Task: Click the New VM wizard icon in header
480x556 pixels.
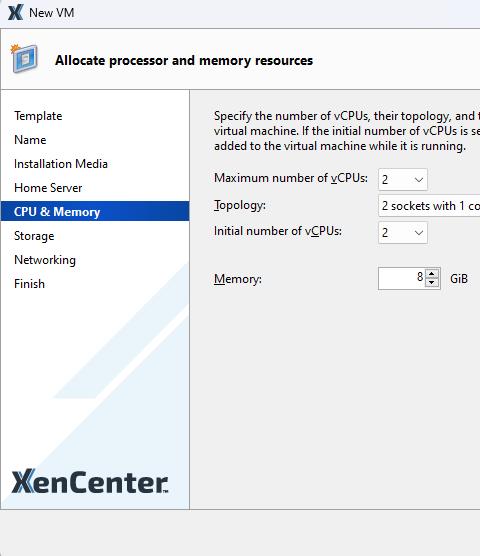Action: click(x=24, y=58)
